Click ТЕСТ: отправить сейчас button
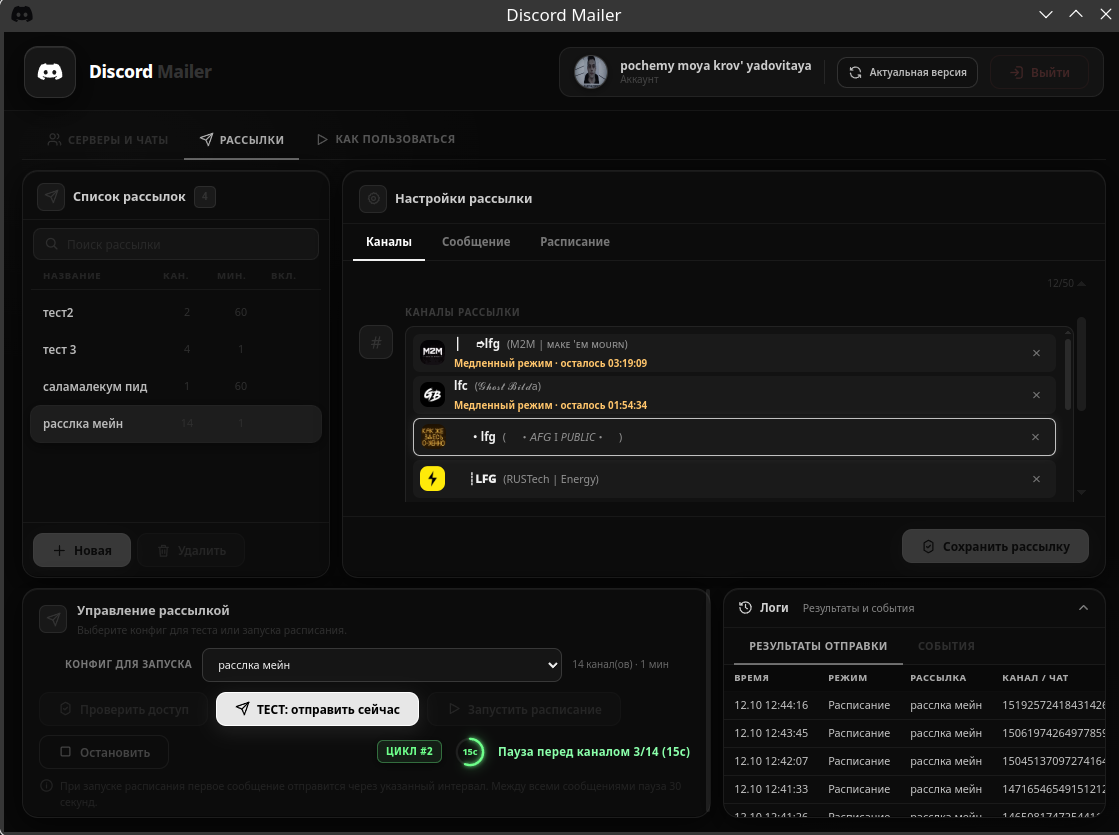 318,709
